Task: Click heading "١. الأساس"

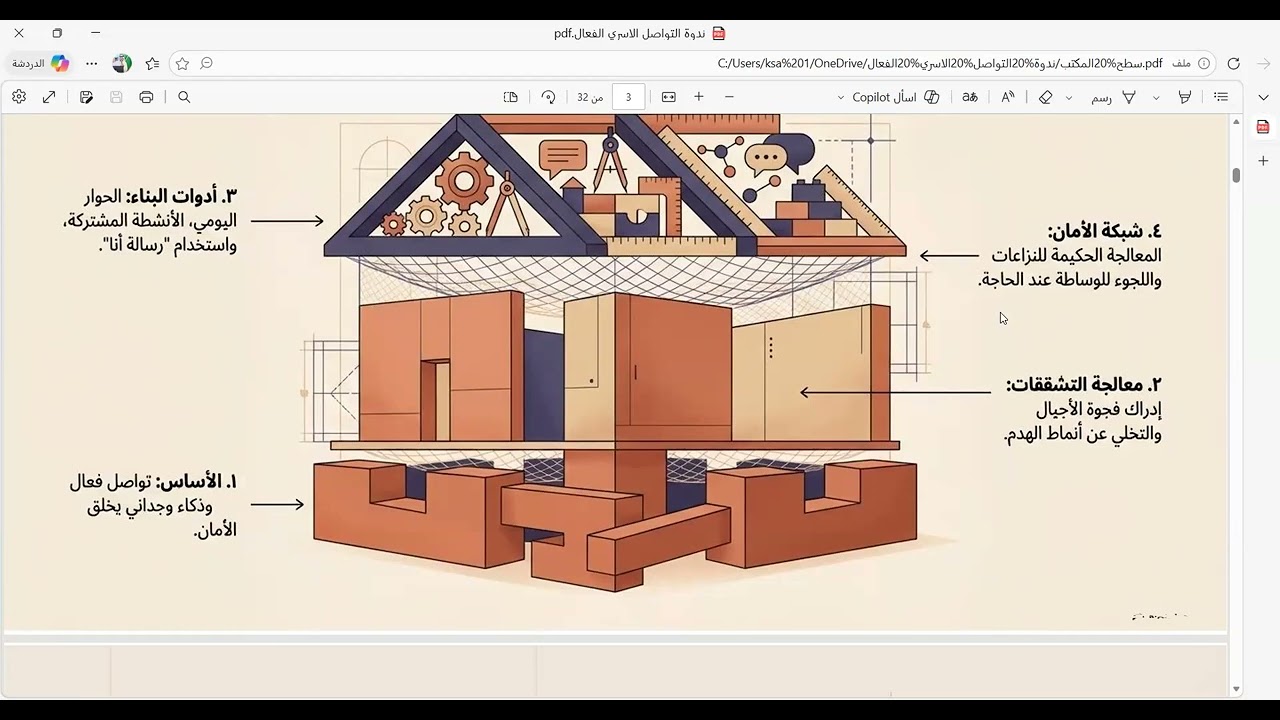Action: pyautogui.click(x=197, y=482)
